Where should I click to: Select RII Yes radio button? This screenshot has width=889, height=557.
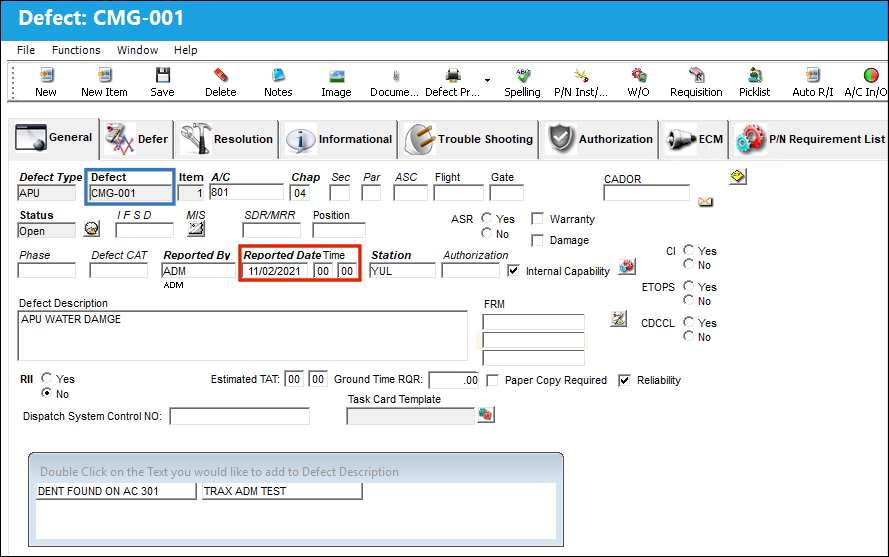click(46, 378)
